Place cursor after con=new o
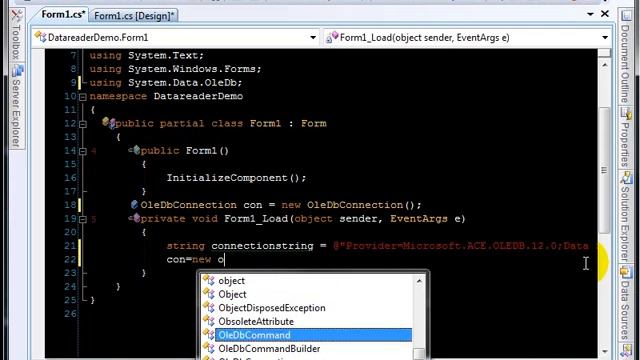Screen dimensions: 640x360 pyautogui.click(x=225, y=260)
